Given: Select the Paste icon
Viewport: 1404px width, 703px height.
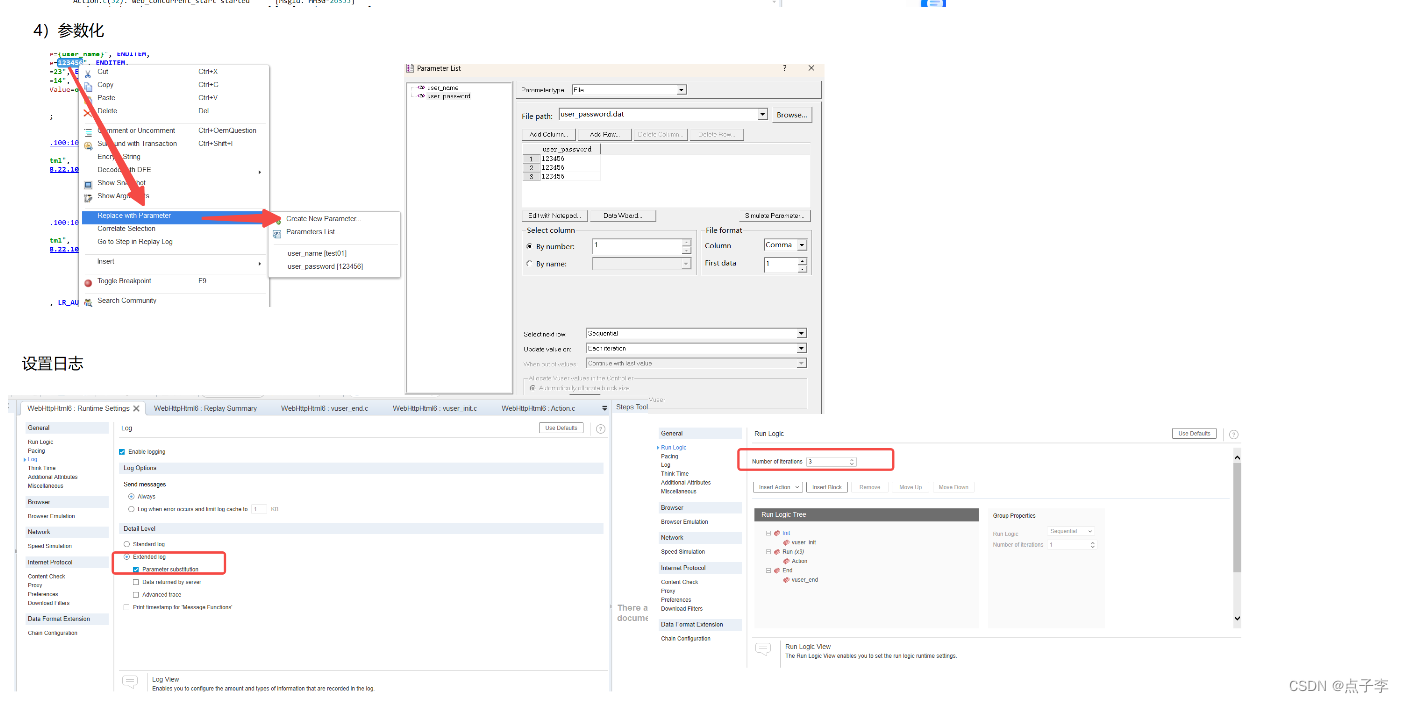Looking at the screenshot, I should pos(87,97).
